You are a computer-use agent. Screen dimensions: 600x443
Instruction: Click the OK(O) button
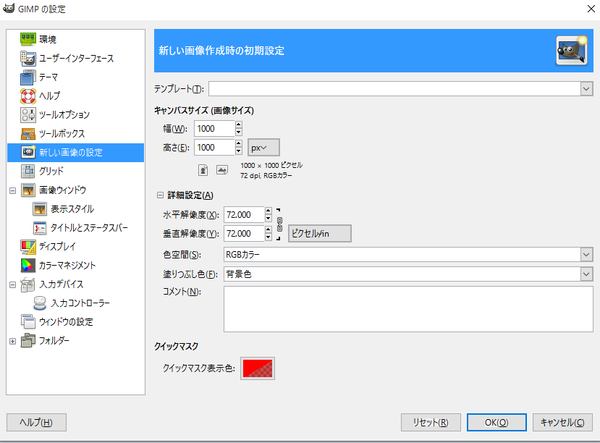pos(496,422)
